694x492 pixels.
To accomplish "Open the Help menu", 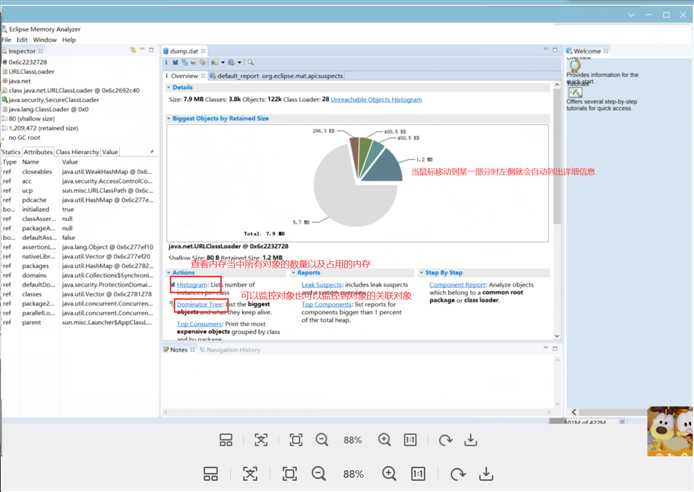I will tap(69, 40).
